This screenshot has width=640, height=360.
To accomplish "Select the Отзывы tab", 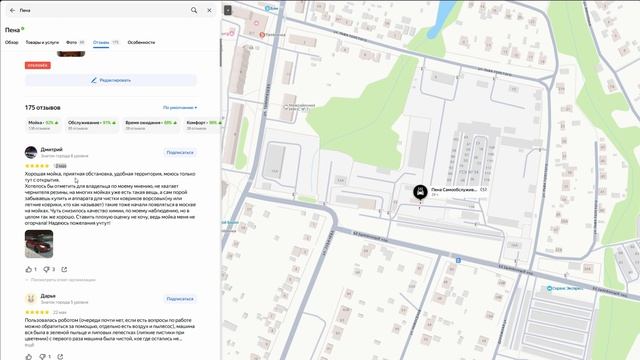I will [x=106, y=42].
